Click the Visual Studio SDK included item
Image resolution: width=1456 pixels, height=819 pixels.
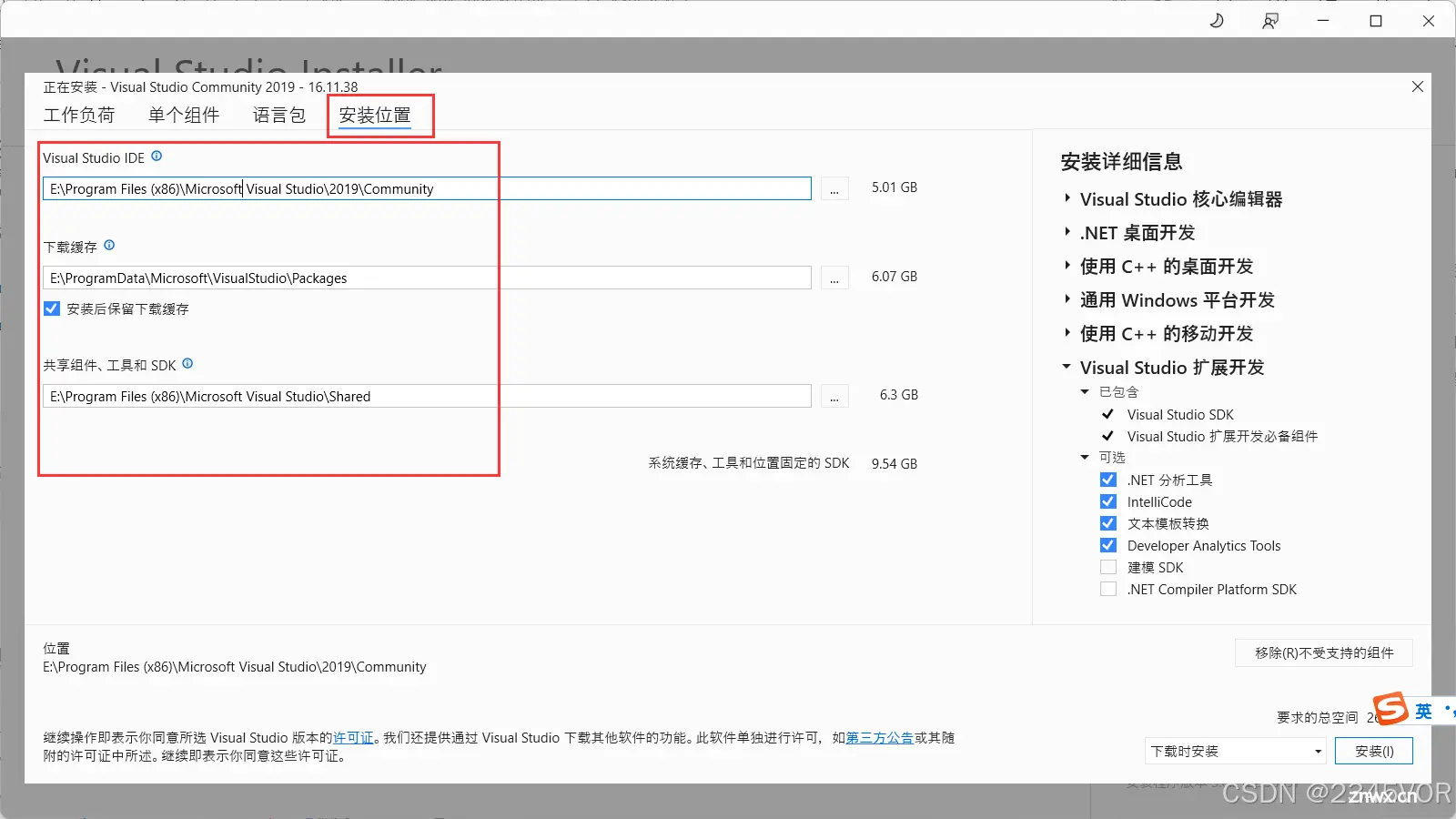click(x=1180, y=414)
